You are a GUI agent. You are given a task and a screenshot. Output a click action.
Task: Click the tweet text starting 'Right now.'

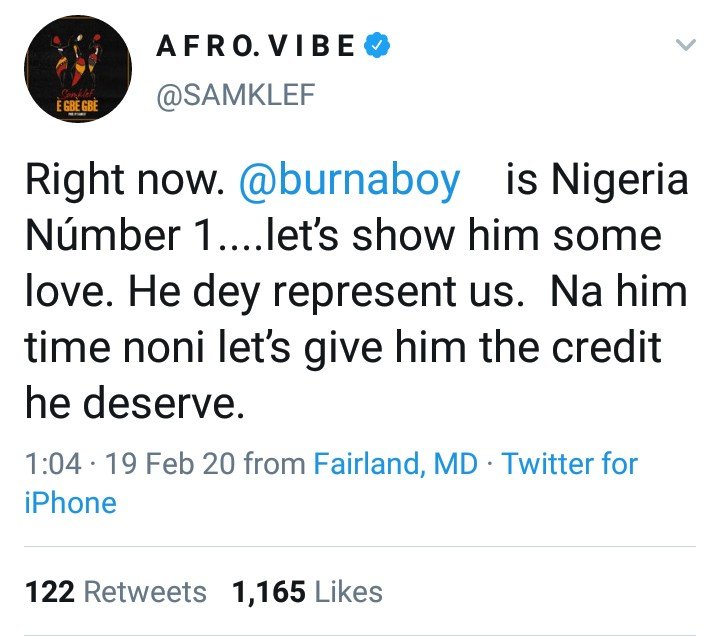click(130, 181)
